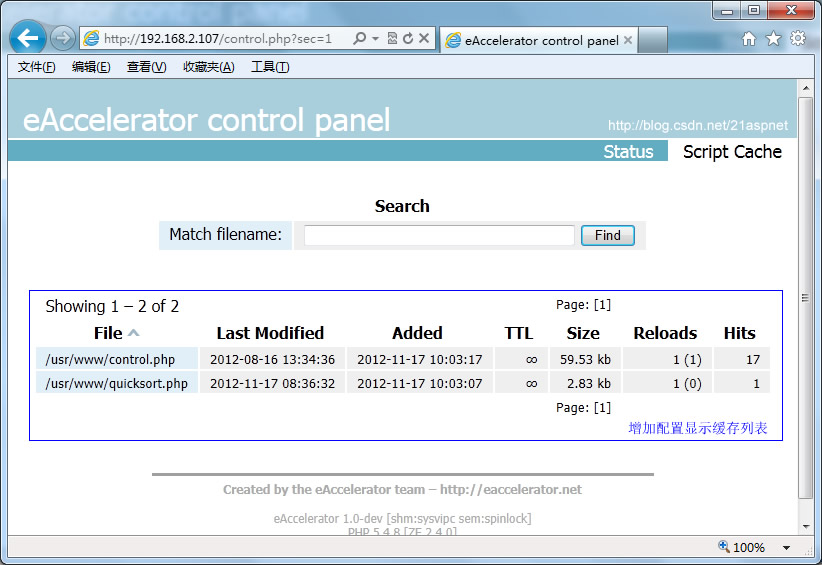The image size is (822, 565).
Task: Maximize the browser window
Action: pyautogui.click(x=754, y=10)
